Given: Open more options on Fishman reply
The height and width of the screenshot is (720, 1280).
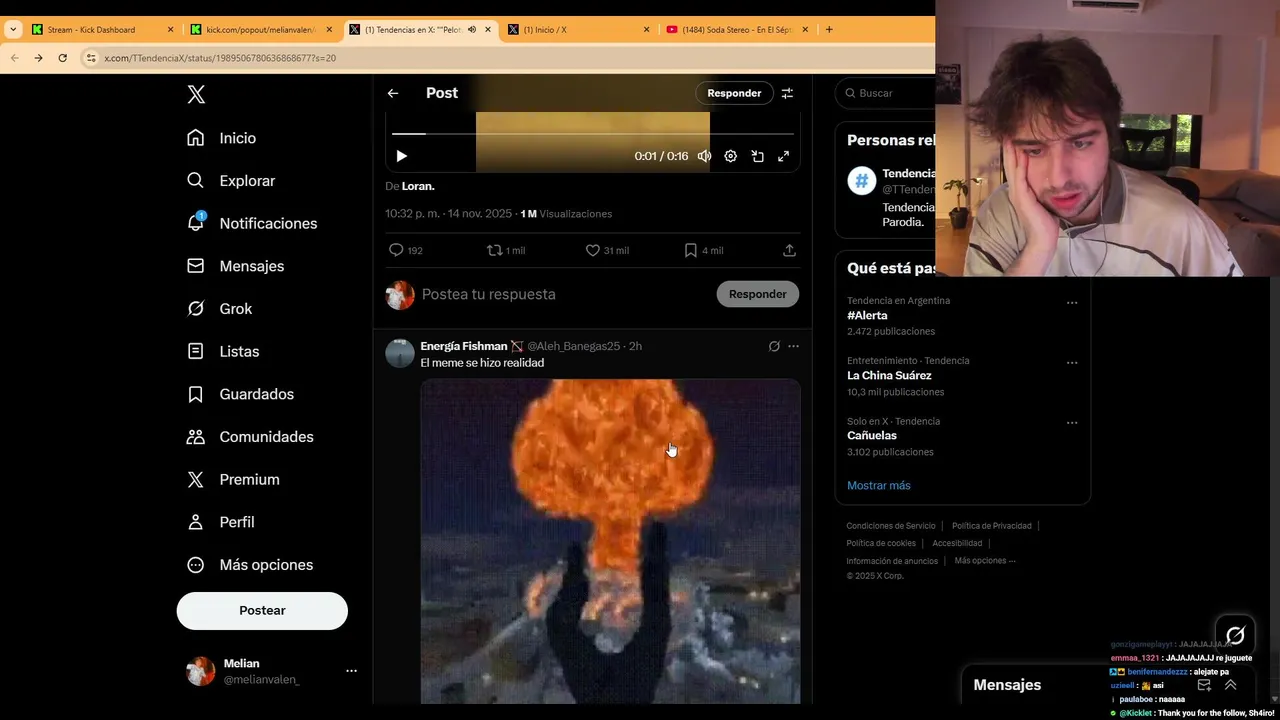Looking at the screenshot, I should click(793, 346).
